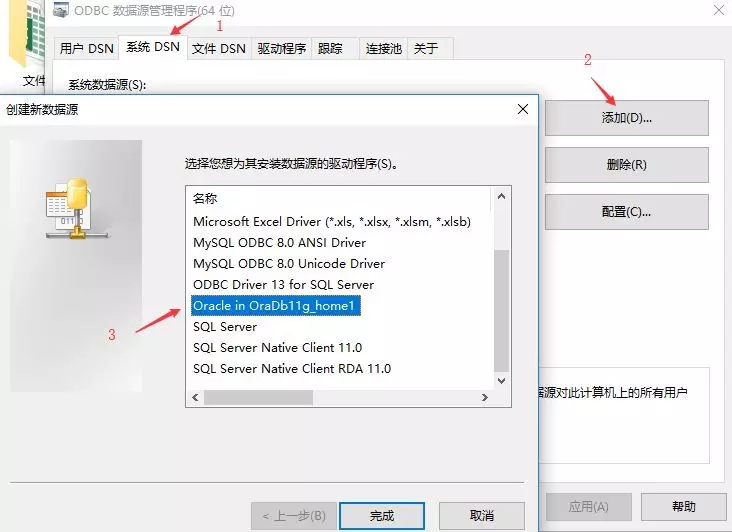Click the 帮助 button
Image resolution: width=732 pixels, height=532 pixels.
point(684,507)
